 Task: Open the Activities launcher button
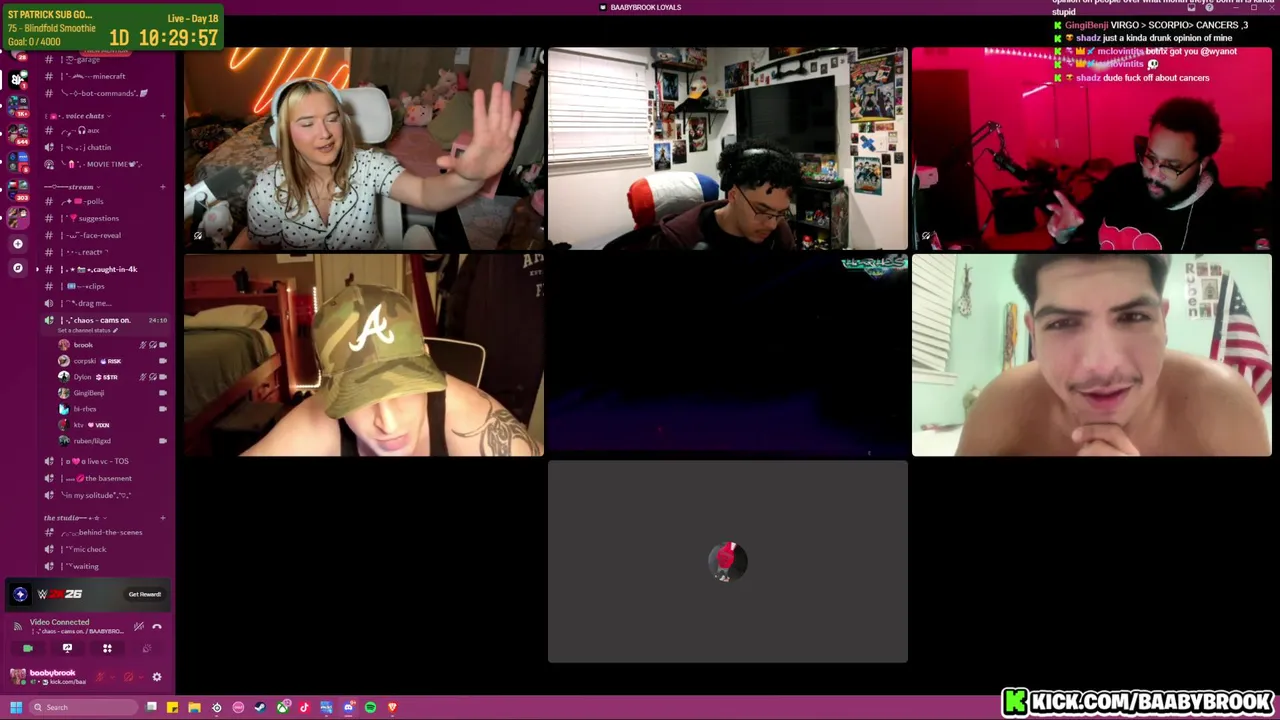click(x=107, y=648)
